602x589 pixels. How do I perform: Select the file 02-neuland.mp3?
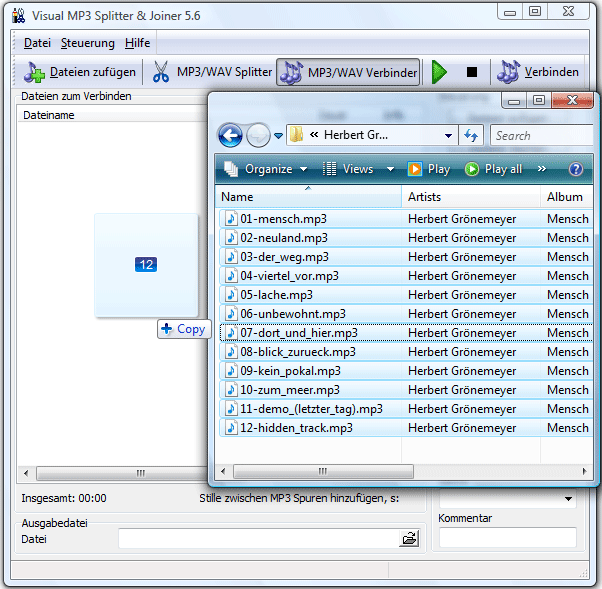pyautogui.click(x=284, y=238)
